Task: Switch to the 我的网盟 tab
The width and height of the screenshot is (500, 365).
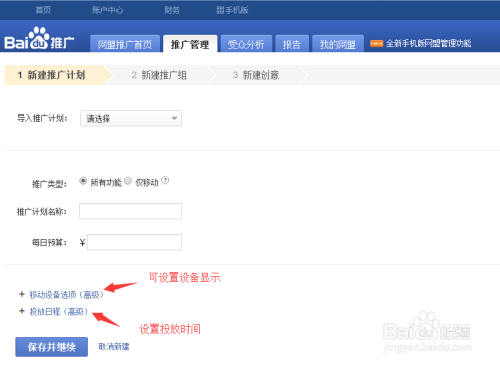Action: [338, 44]
